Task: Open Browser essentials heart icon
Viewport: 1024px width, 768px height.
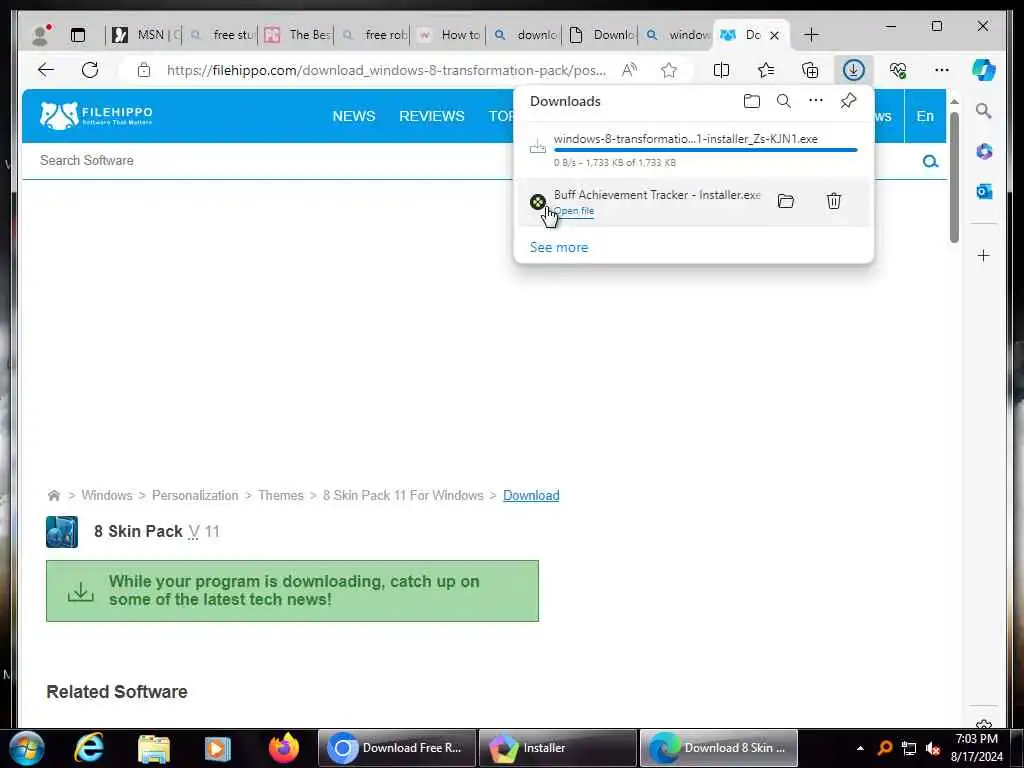Action: 898,70
